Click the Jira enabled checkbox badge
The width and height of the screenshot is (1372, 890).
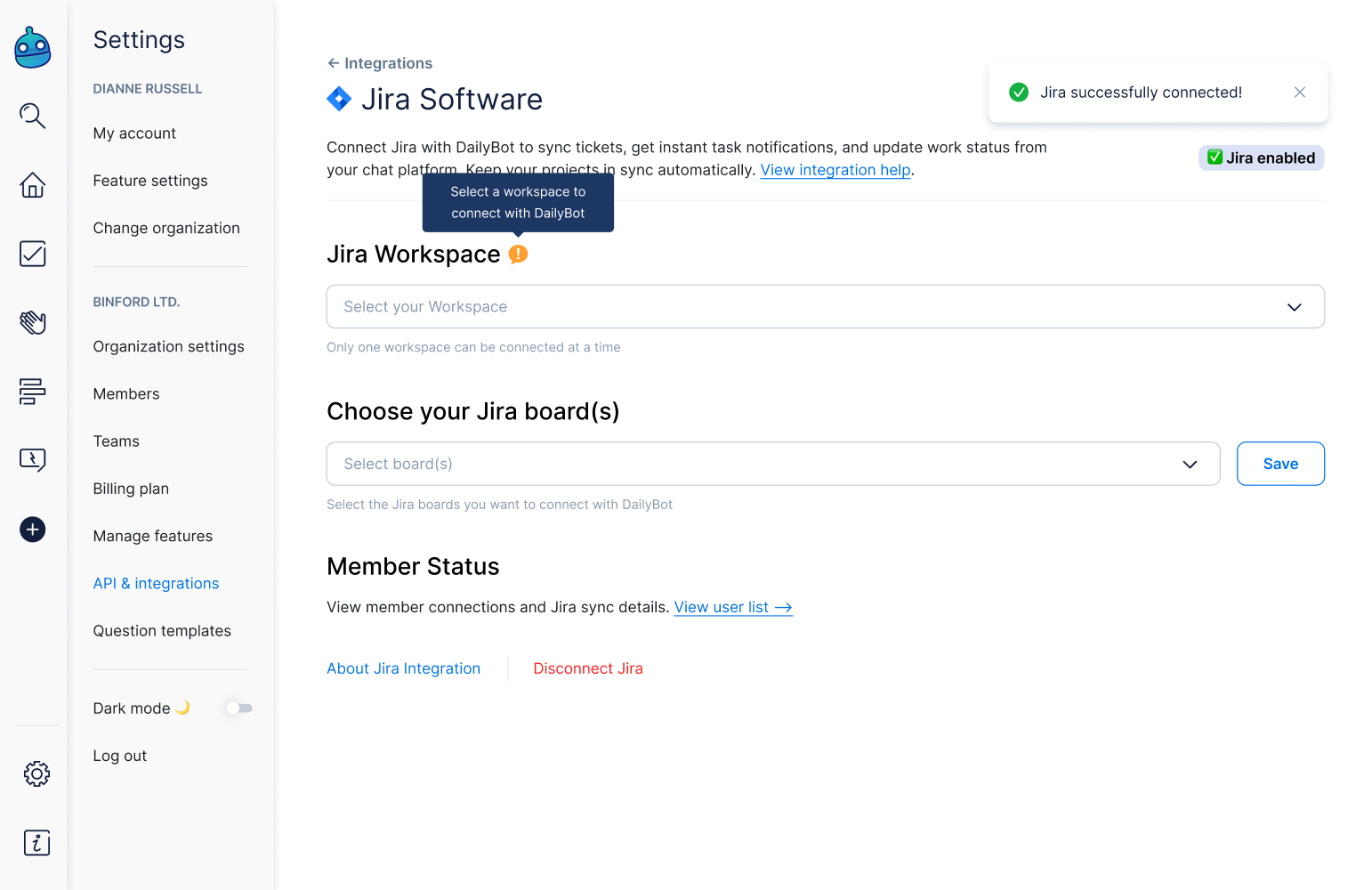tap(1261, 158)
